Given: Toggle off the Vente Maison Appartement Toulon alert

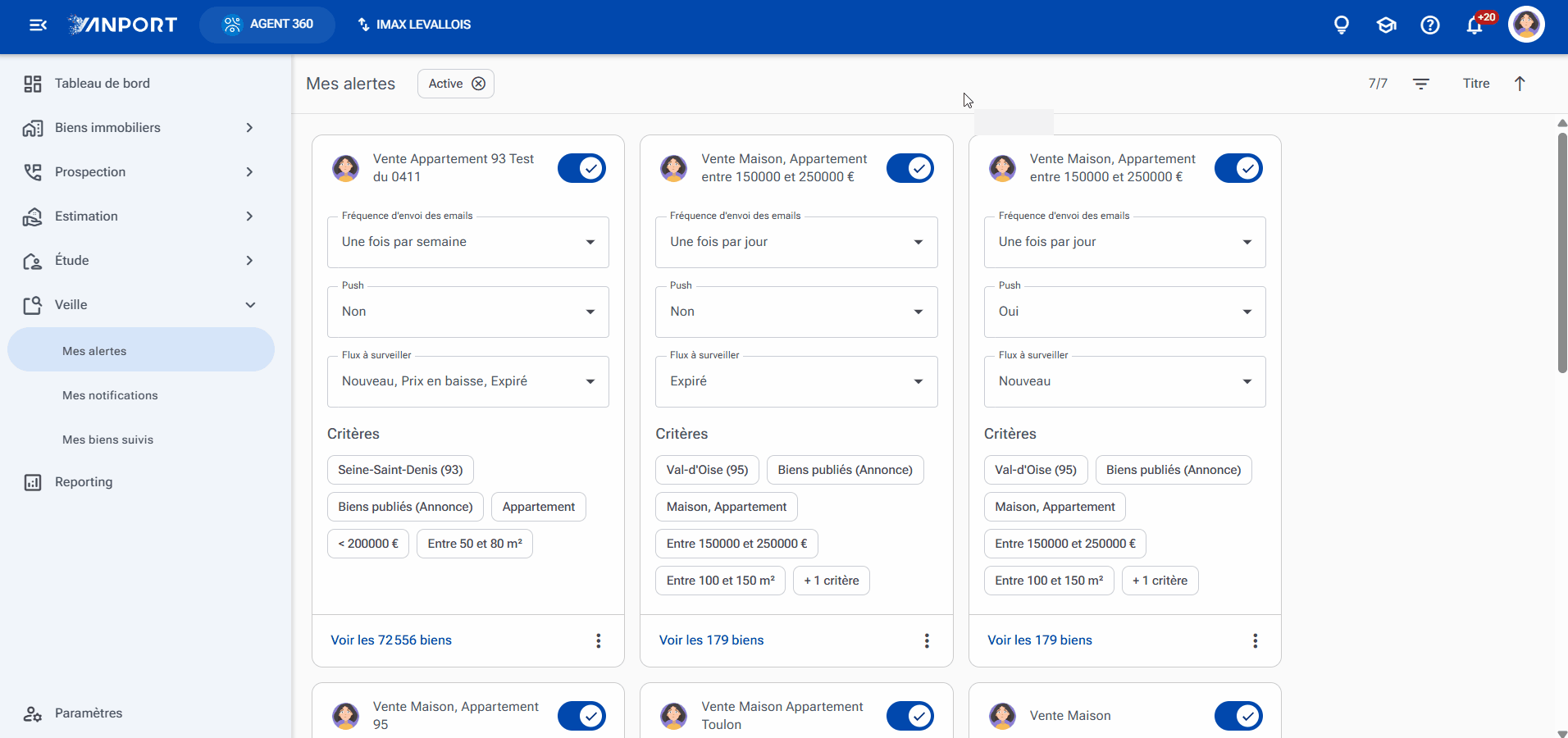Looking at the screenshot, I should pos(910,716).
